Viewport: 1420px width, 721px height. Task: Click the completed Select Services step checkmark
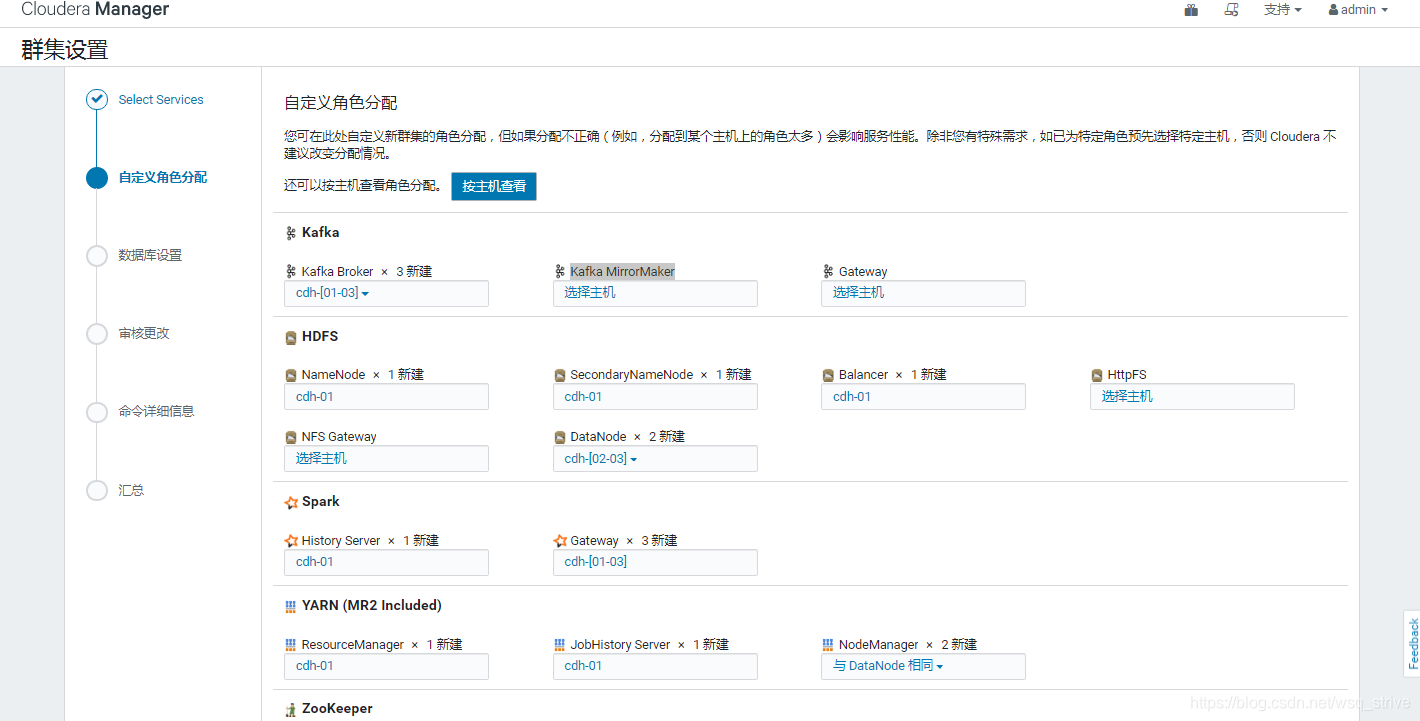(x=97, y=99)
